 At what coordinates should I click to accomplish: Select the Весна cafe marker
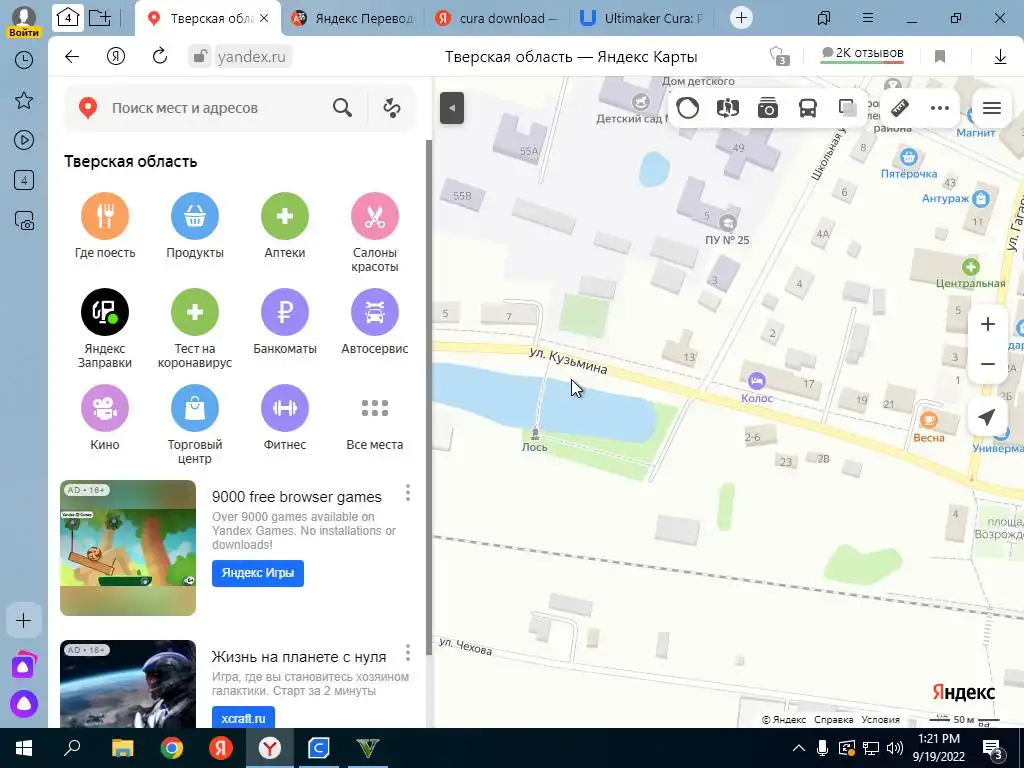tap(929, 419)
